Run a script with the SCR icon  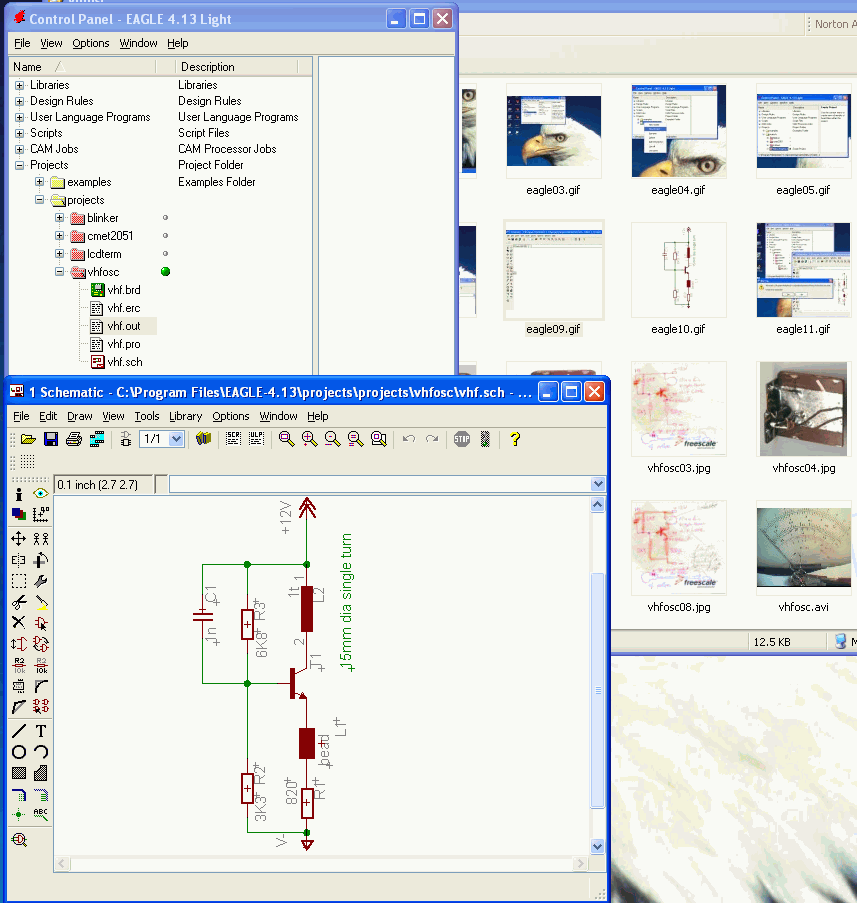tap(233, 439)
